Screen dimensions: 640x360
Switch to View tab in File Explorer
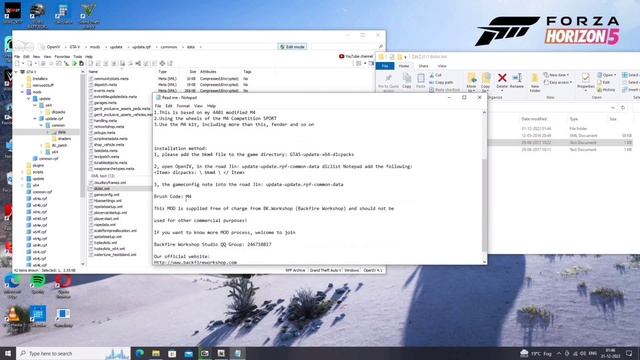442,66
